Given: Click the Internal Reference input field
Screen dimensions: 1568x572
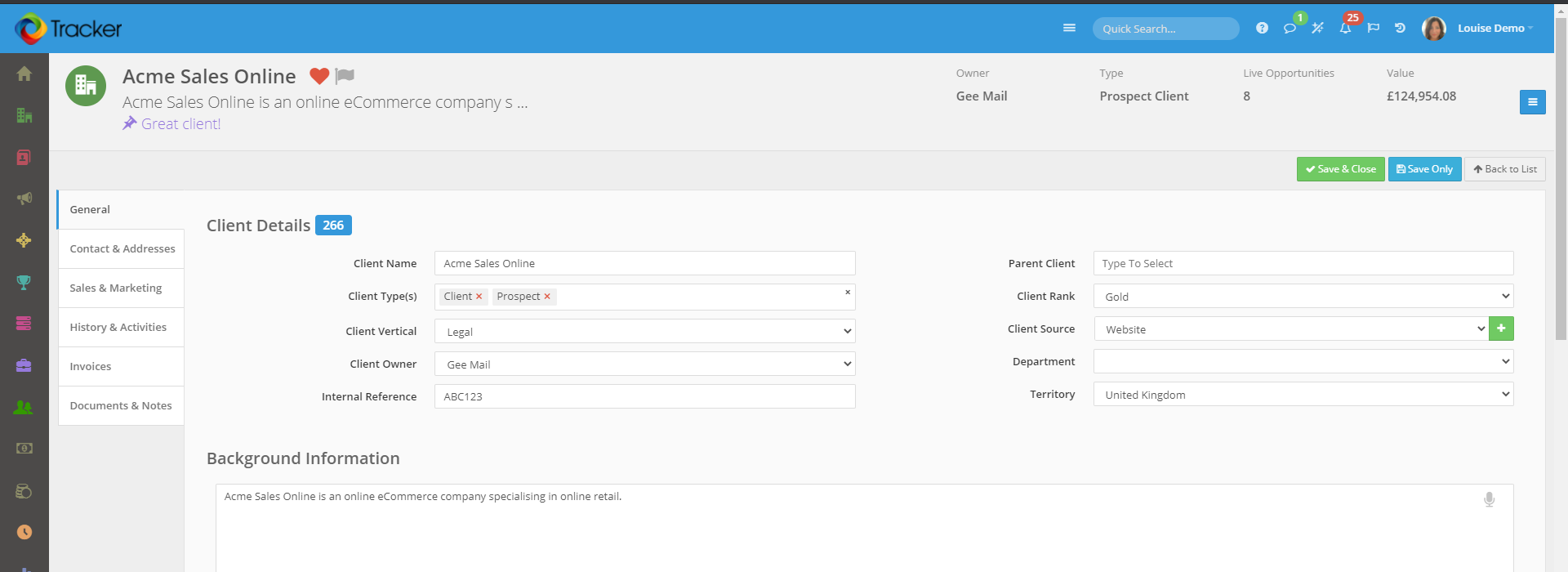Looking at the screenshot, I should point(644,397).
